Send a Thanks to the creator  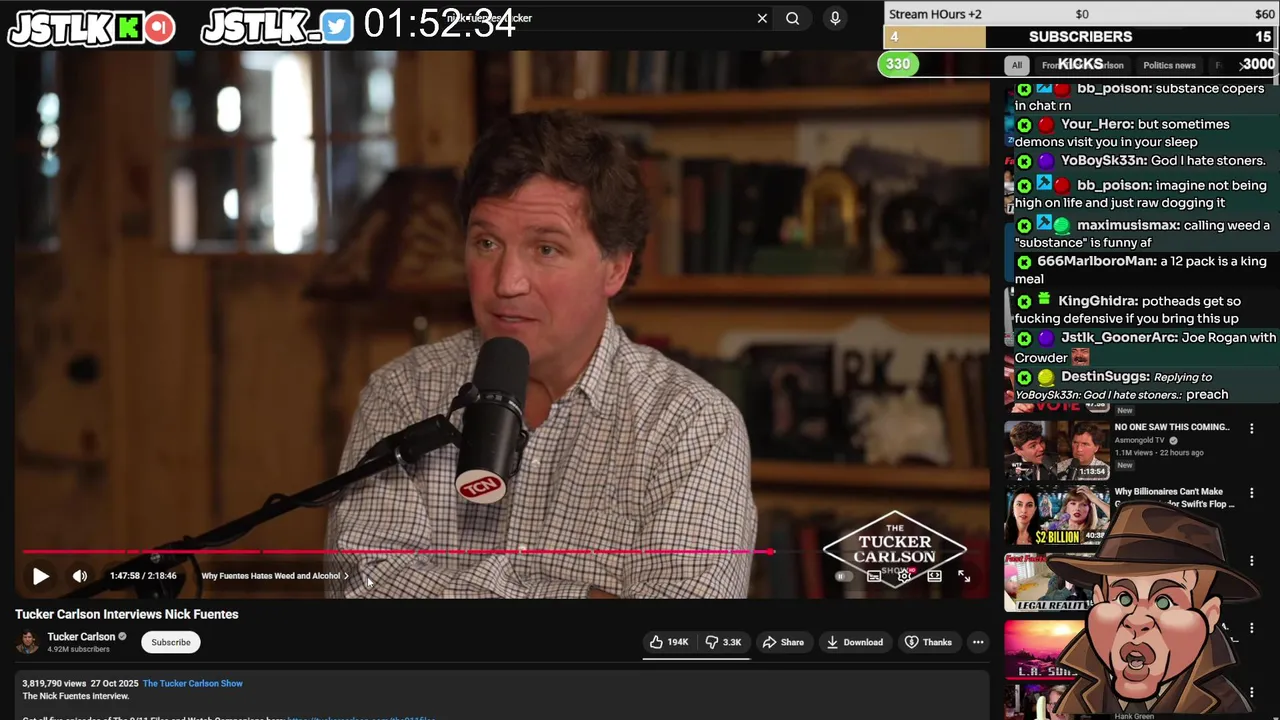point(929,642)
